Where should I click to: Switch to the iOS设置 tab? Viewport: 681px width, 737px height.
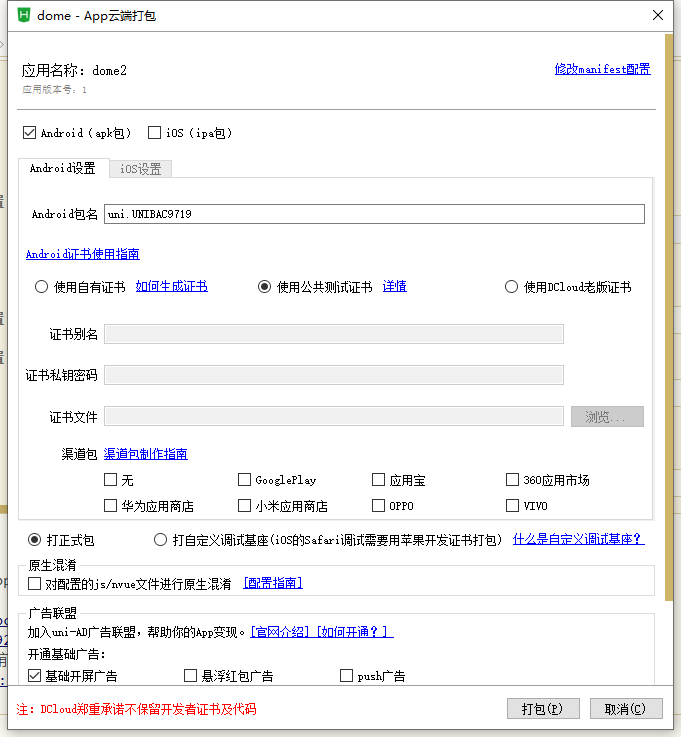click(140, 169)
